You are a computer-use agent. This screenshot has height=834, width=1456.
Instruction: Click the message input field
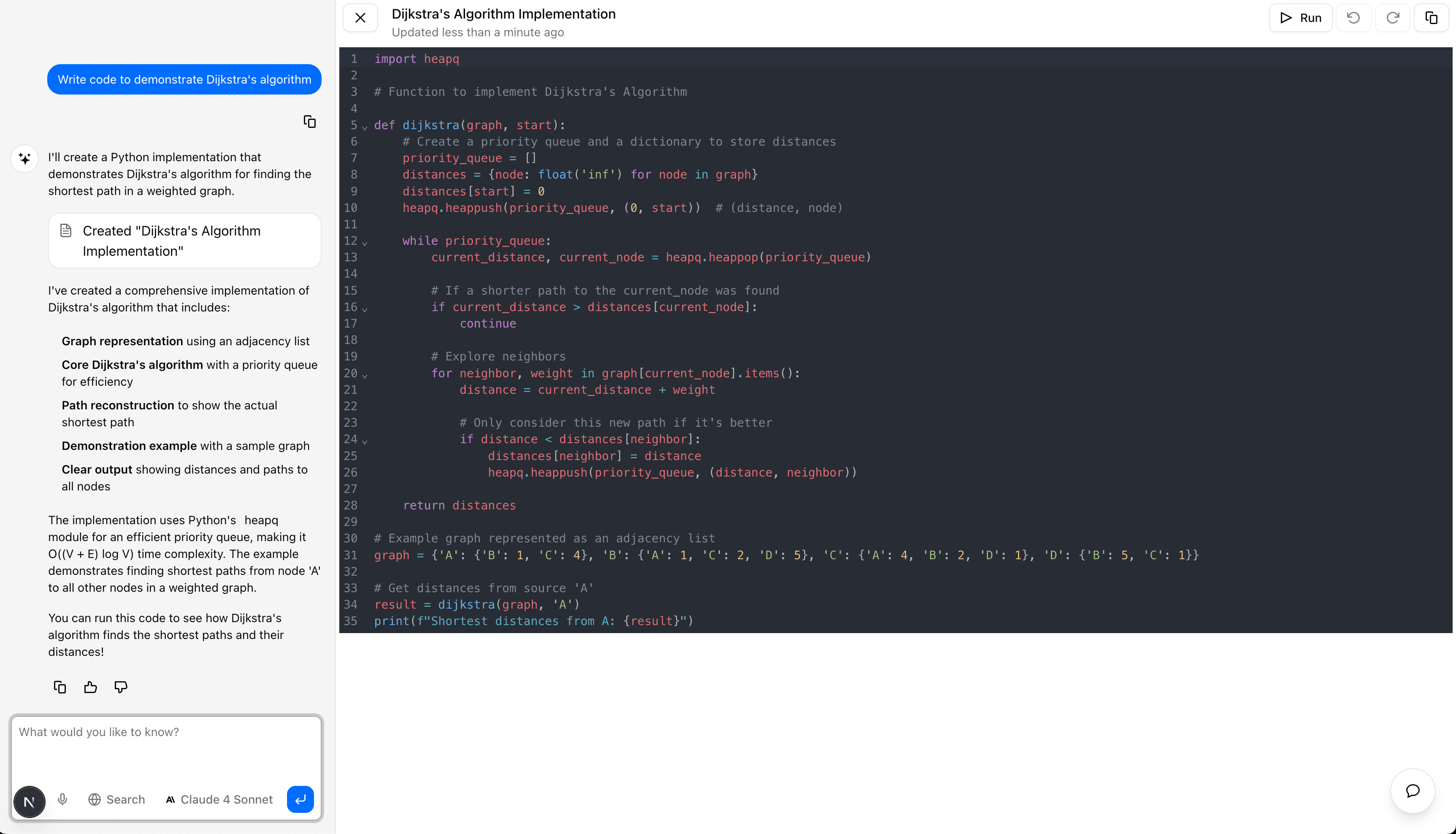click(166, 745)
